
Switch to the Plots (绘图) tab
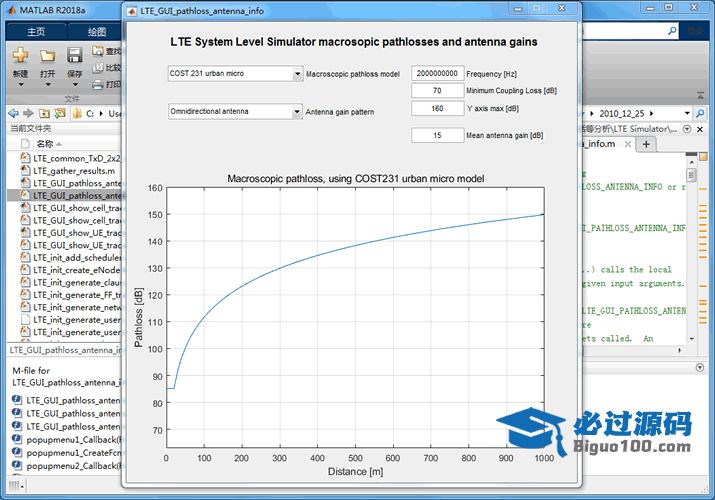pyautogui.click(x=97, y=31)
